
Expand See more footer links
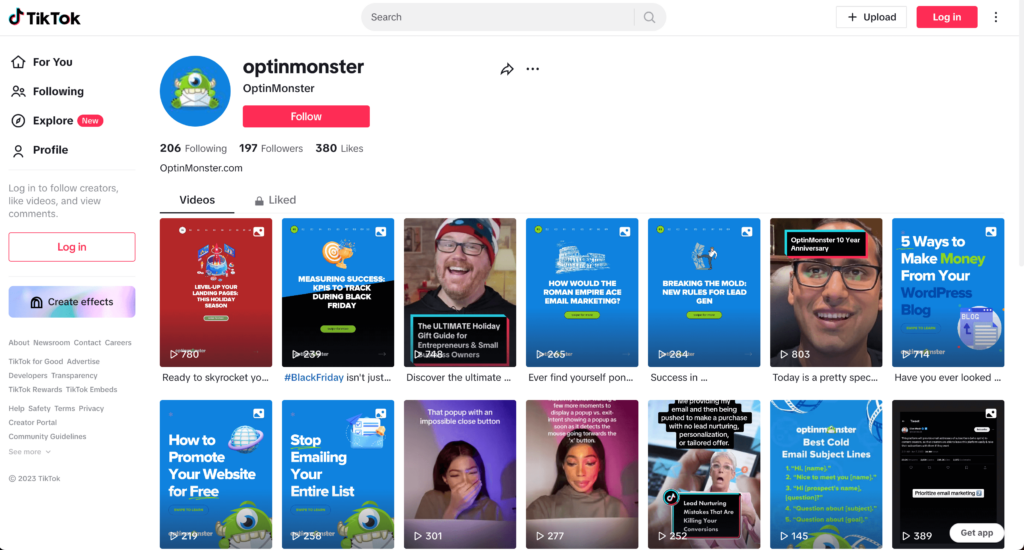coord(29,452)
